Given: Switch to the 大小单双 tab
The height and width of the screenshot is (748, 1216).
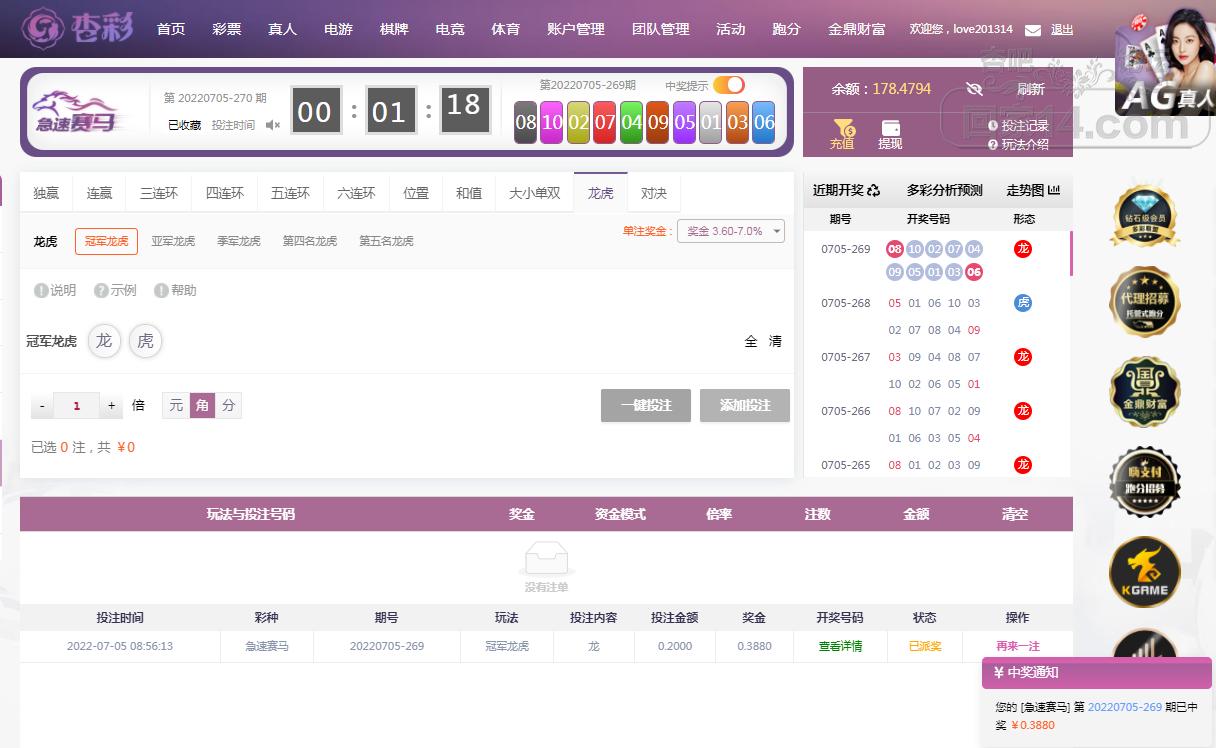Looking at the screenshot, I should [535, 193].
